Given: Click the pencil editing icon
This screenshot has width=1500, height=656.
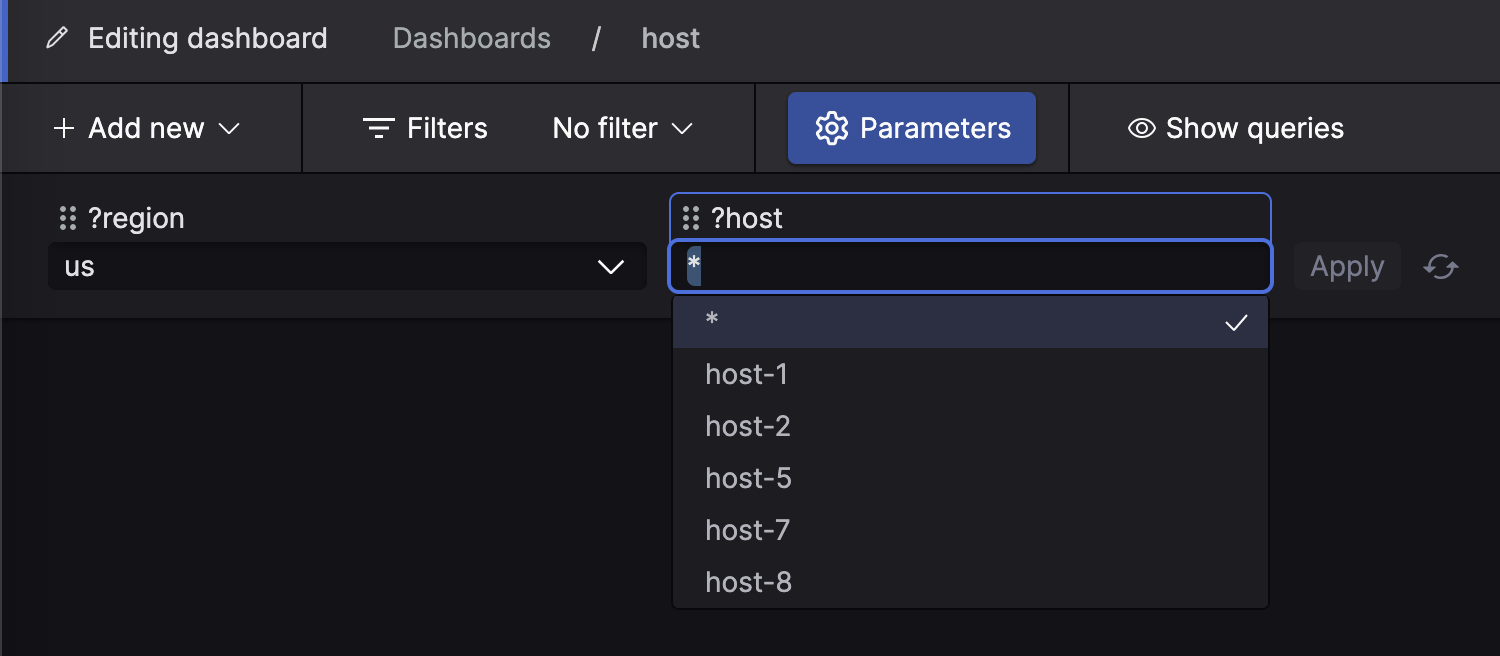Looking at the screenshot, I should point(56,38).
